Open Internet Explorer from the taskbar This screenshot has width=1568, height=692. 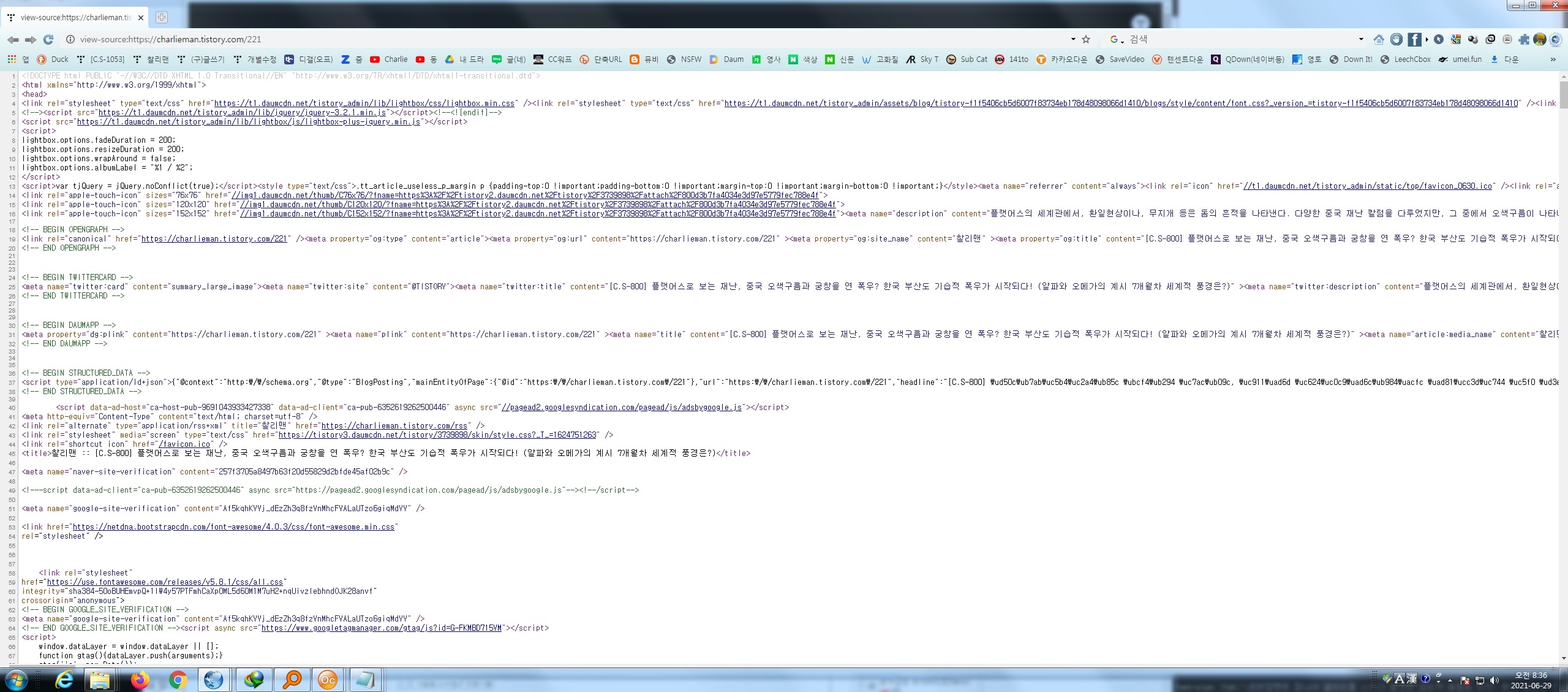point(64,680)
